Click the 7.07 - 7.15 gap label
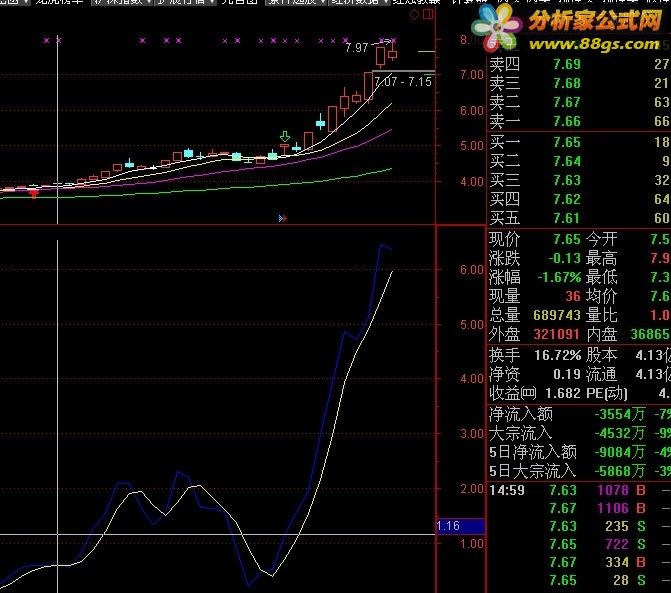 (x=403, y=82)
